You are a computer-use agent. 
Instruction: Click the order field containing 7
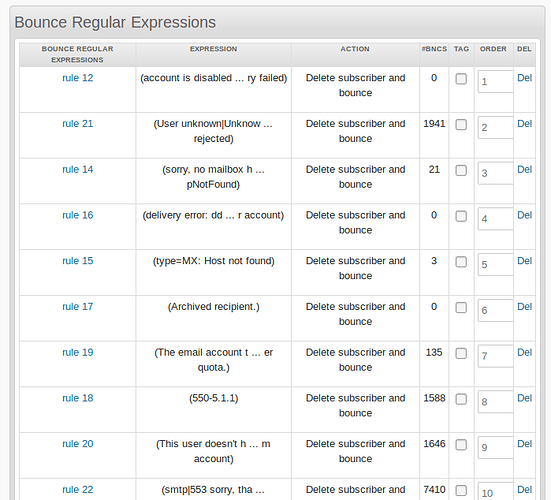(495, 356)
